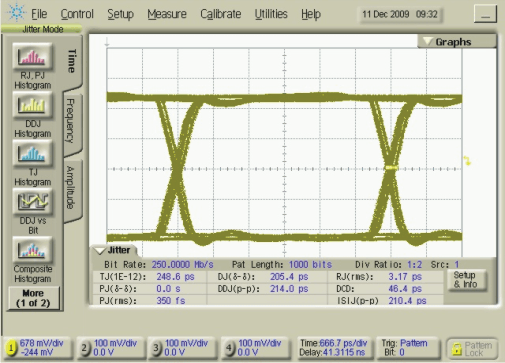Image resolution: width=505 pixels, height=363 pixels.
Task: Minimize the application window
Action: point(485,14)
